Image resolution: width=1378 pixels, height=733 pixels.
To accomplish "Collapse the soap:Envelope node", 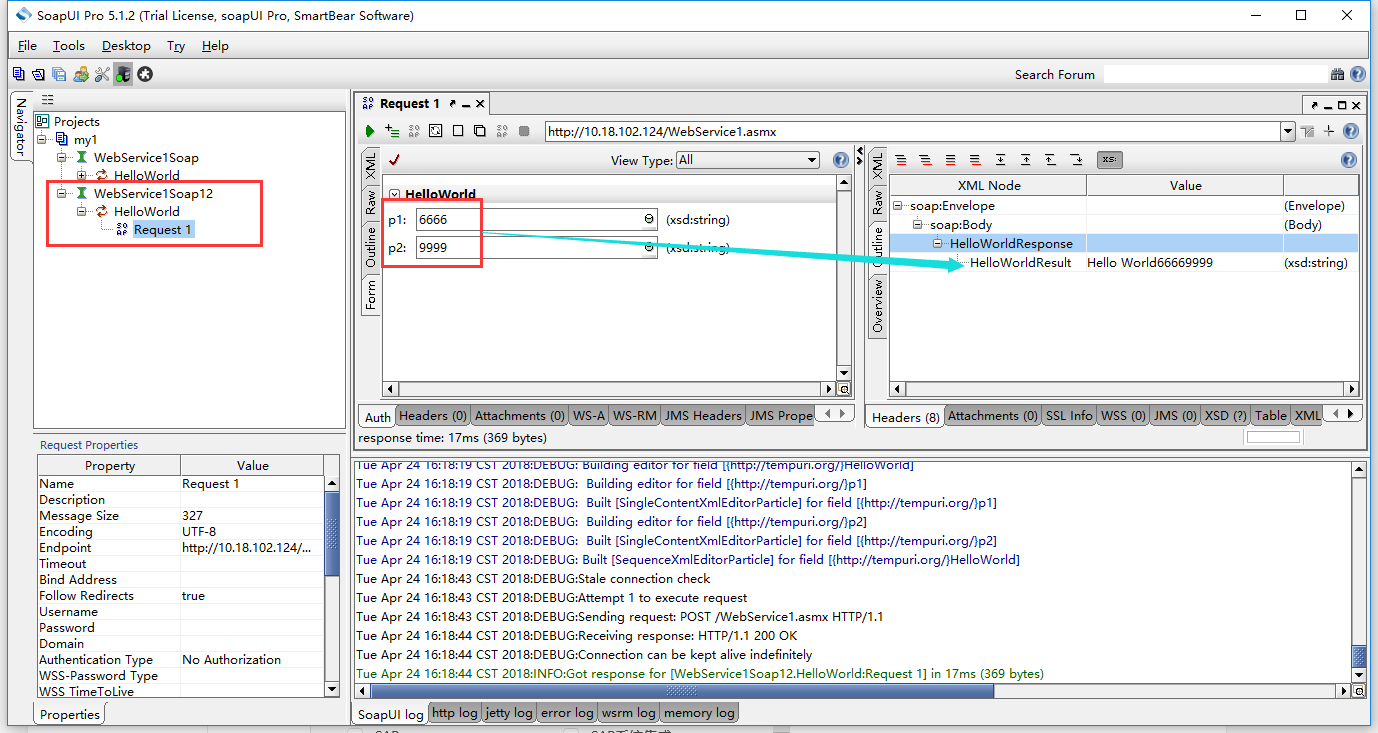I will coord(898,206).
